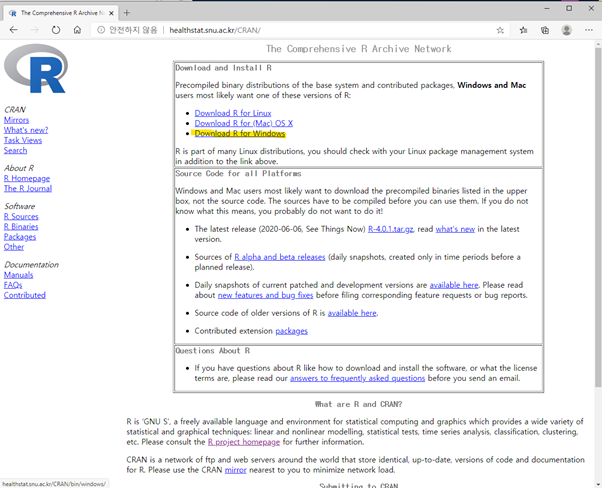The height and width of the screenshot is (488, 606).
Task: Open The R Journal link
Action: click(28, 189)
